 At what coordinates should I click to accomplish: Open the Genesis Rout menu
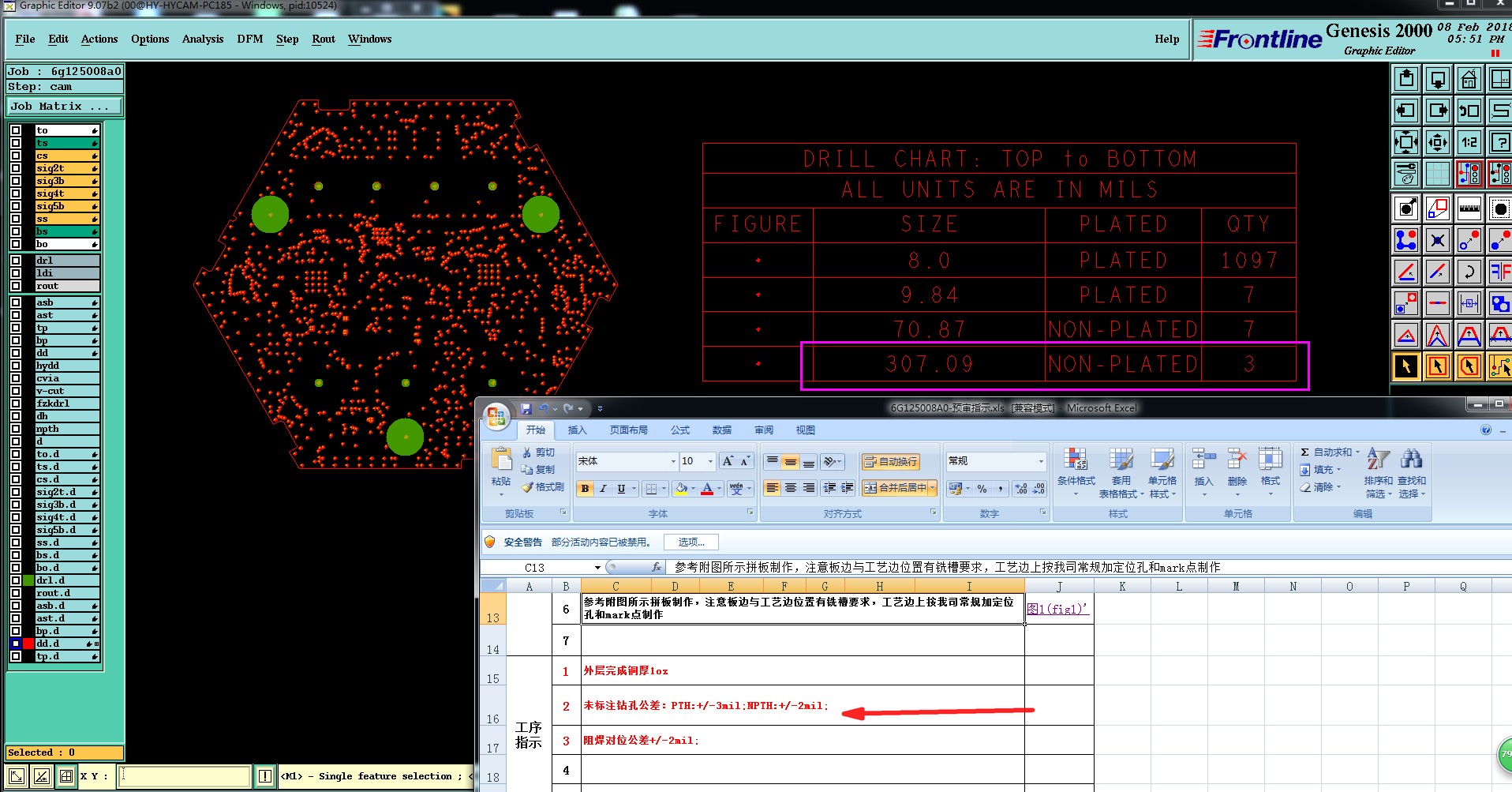(x=324, y=39)
